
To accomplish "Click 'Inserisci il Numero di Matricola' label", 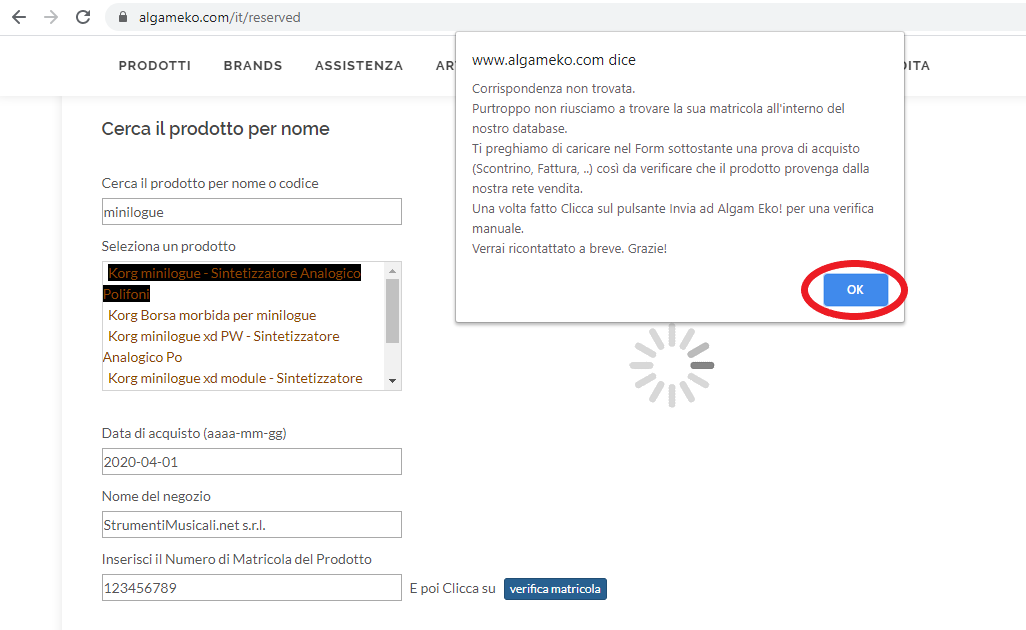I will [x=237, y=559].
